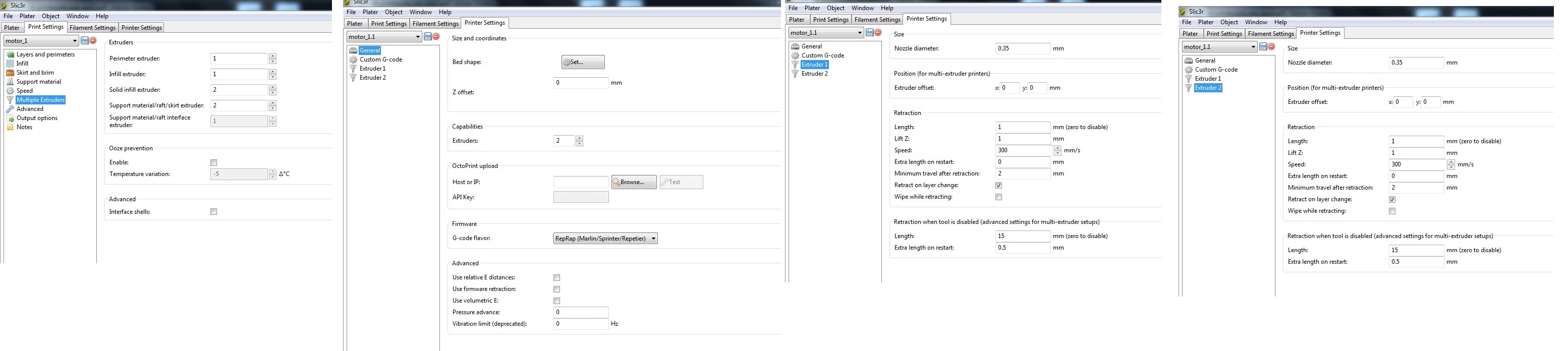Increase retraction Speed on Extruder 1 page
Viewport: 1568px width, 351px height.
coord(1058,148)
